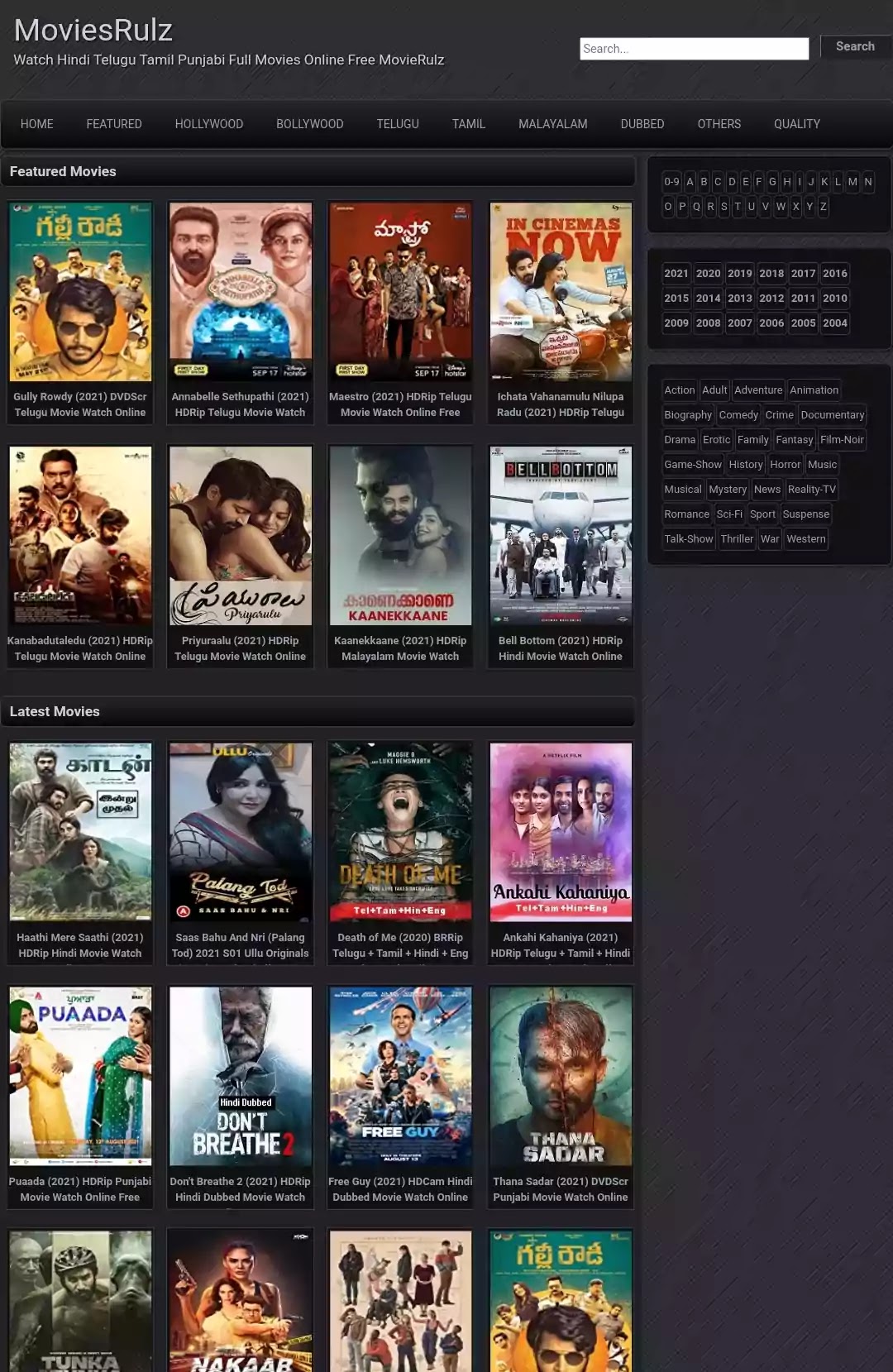Select the Reality-TV genre tag

tap(812, 490)
